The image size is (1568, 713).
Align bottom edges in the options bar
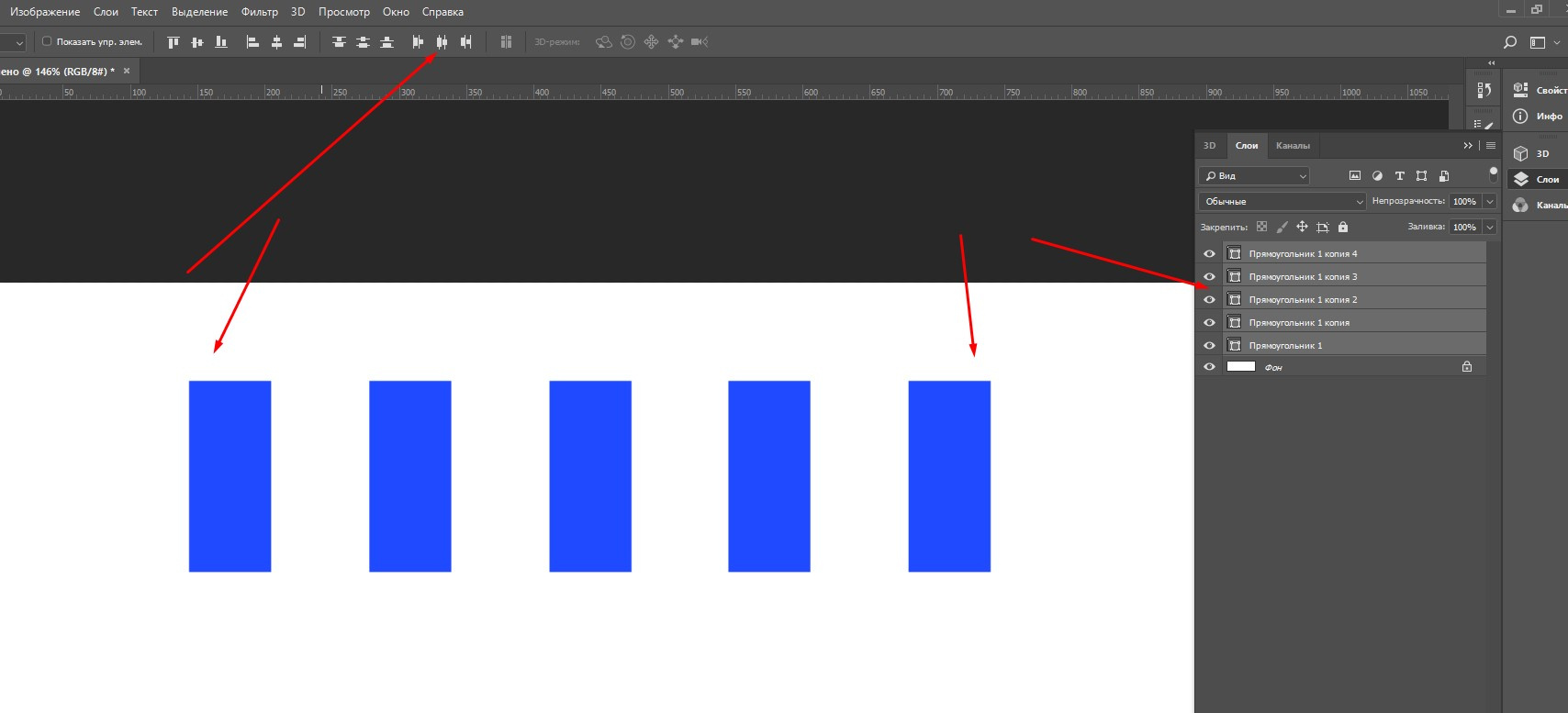tap(221, 42)
